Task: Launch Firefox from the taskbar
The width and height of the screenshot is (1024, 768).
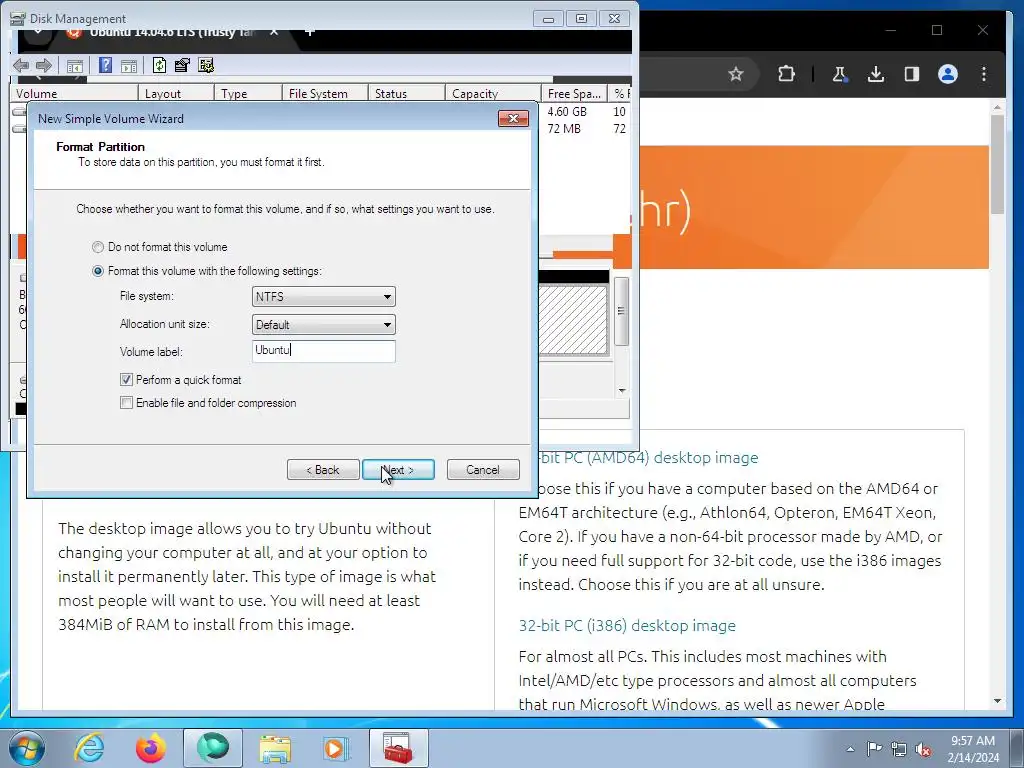Action: [150, 748]
